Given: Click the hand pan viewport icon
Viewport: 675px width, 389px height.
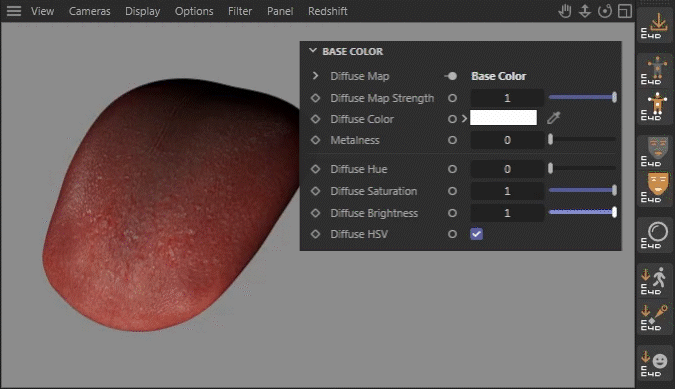Looking at the screenshot, I should [565, 11].
